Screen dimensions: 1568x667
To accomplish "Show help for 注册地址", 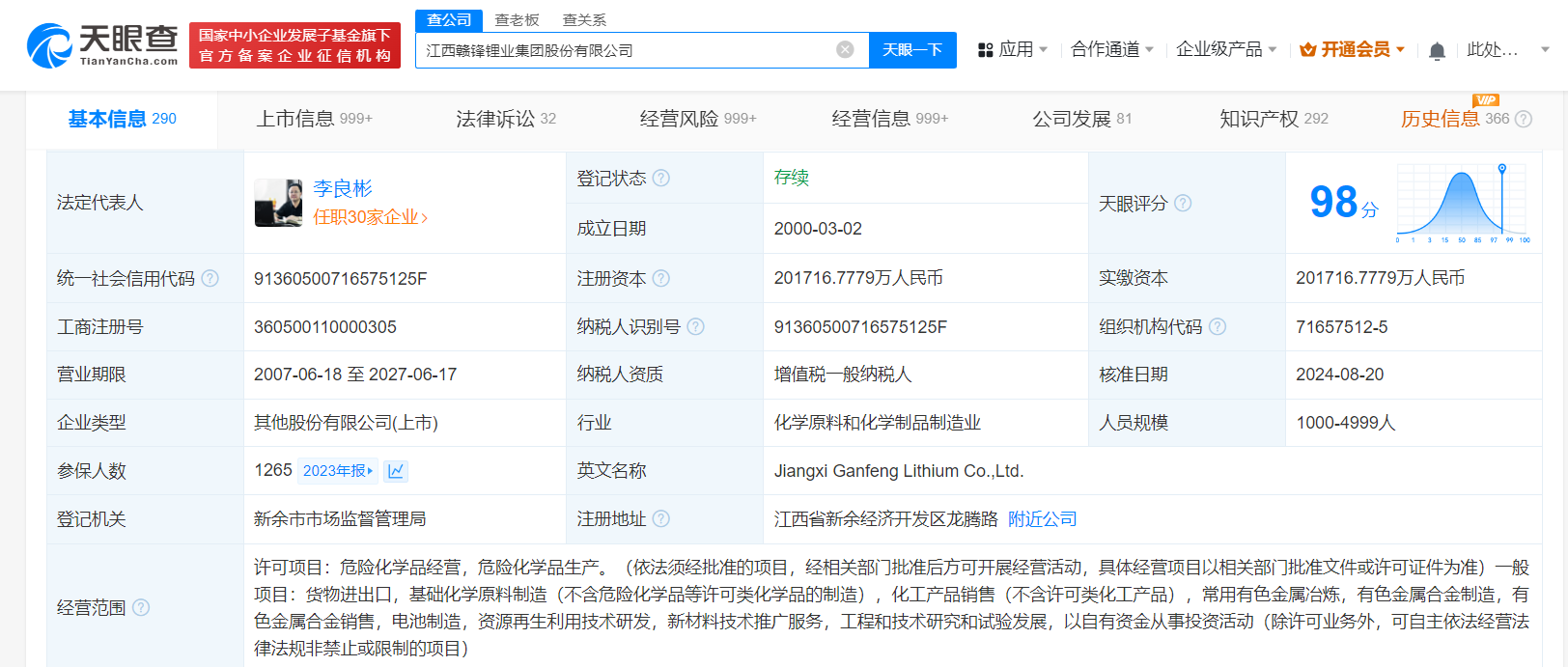I will pyautogui.click(x=660, y=518).
